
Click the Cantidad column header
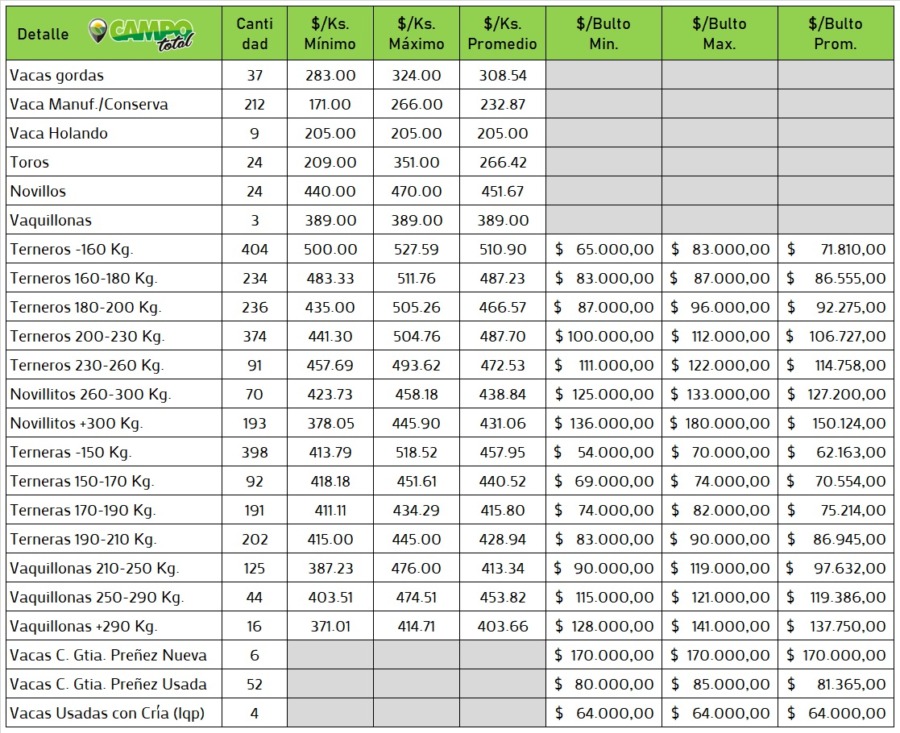(x=252, y=34)
